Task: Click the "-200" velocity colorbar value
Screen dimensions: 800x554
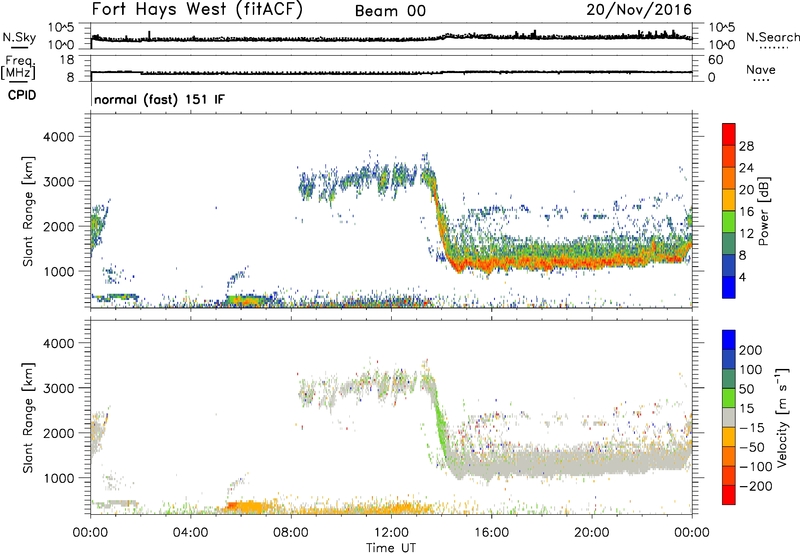Action: coord(756,486)
